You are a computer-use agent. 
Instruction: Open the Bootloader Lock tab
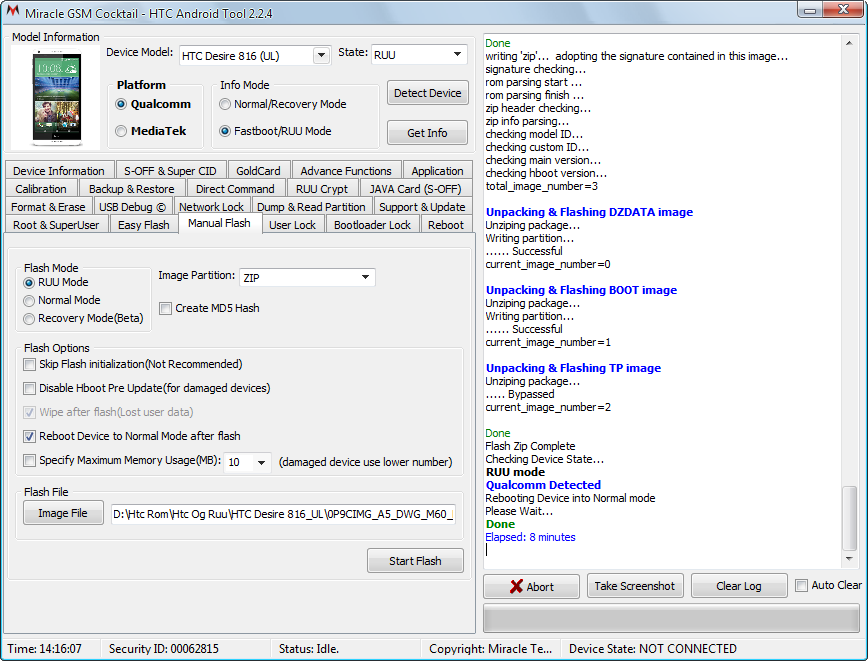(x=372, y=225)
